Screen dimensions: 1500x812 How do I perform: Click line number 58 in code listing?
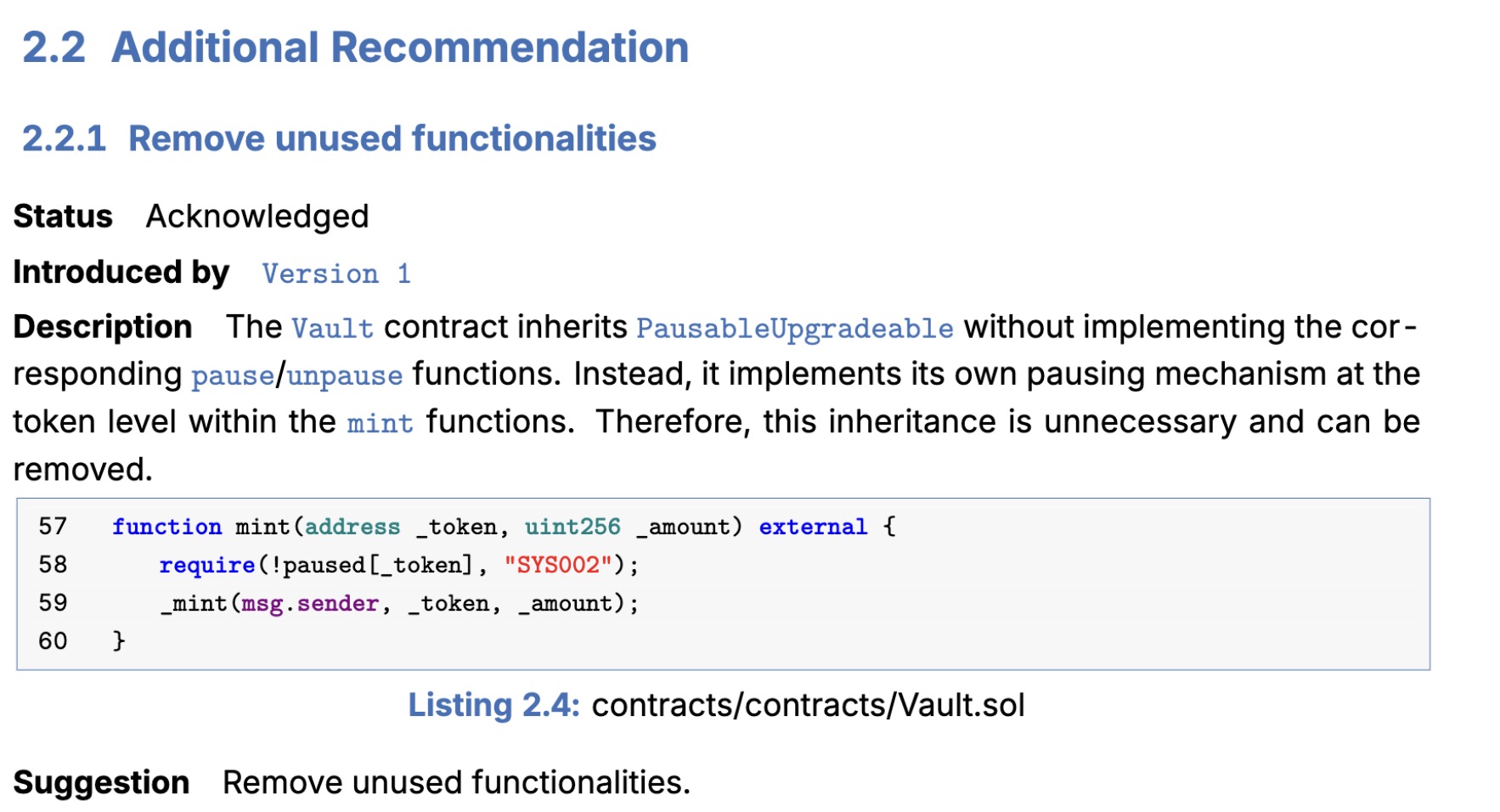53,565
